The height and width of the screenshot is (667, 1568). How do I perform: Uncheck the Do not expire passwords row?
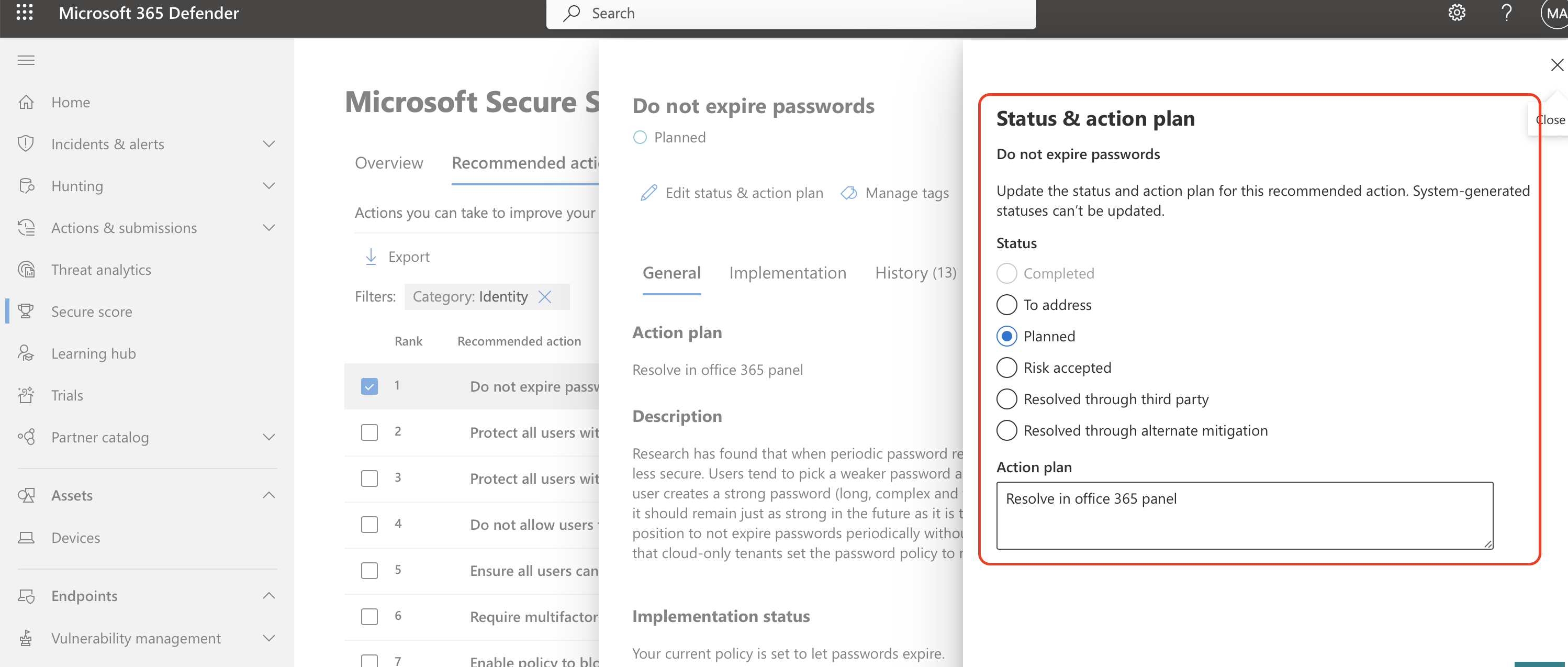pos(369,386)
